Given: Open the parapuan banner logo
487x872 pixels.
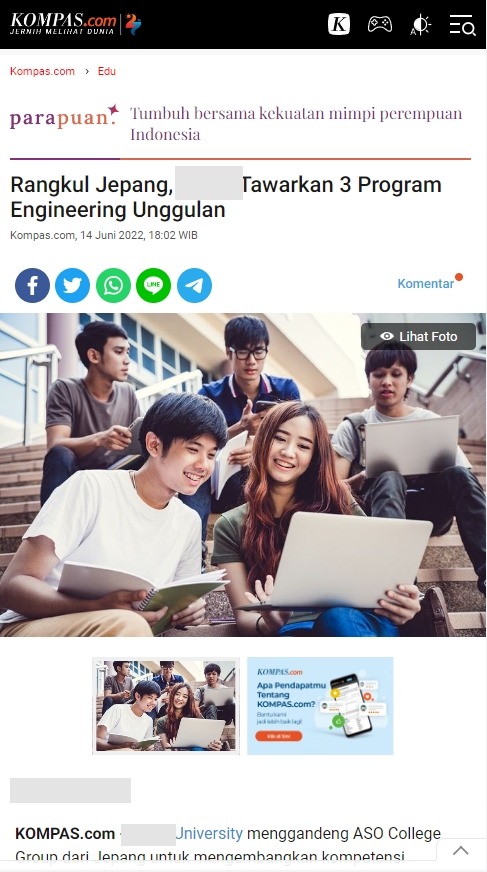Looking at the screenshot, I should click(x=64, y=117).
